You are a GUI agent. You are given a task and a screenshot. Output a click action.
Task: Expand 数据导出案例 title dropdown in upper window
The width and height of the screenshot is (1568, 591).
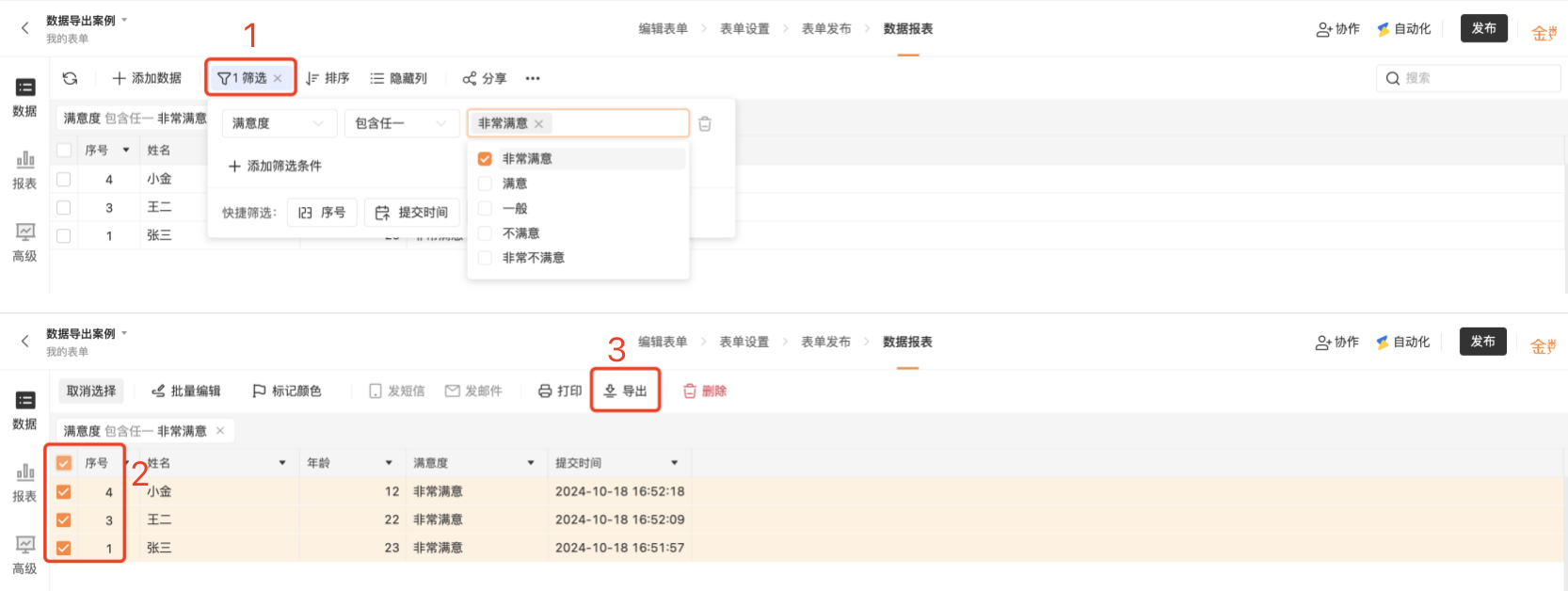click(x=124, y=20)
